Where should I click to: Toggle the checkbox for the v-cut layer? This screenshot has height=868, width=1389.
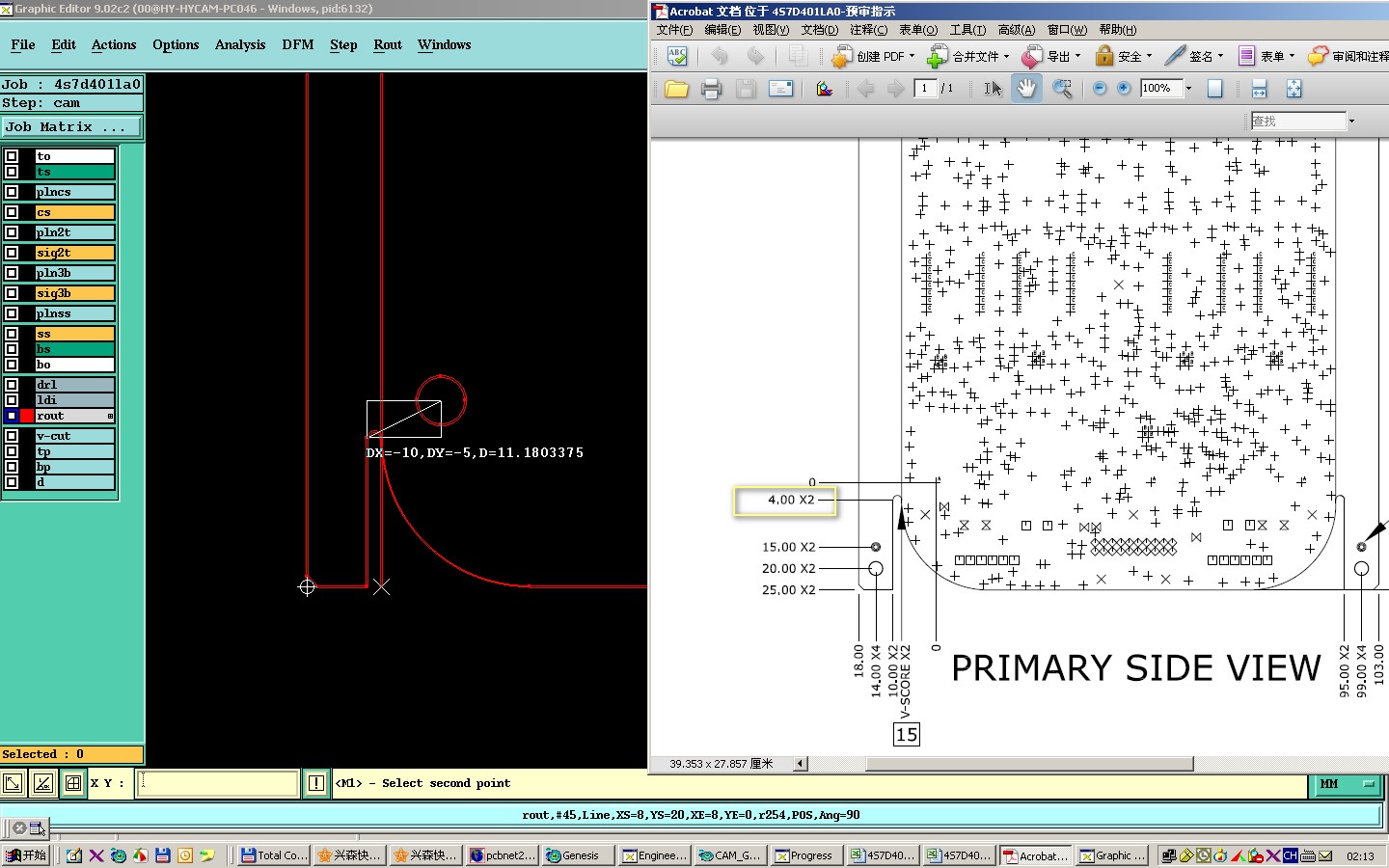(12, 436)
